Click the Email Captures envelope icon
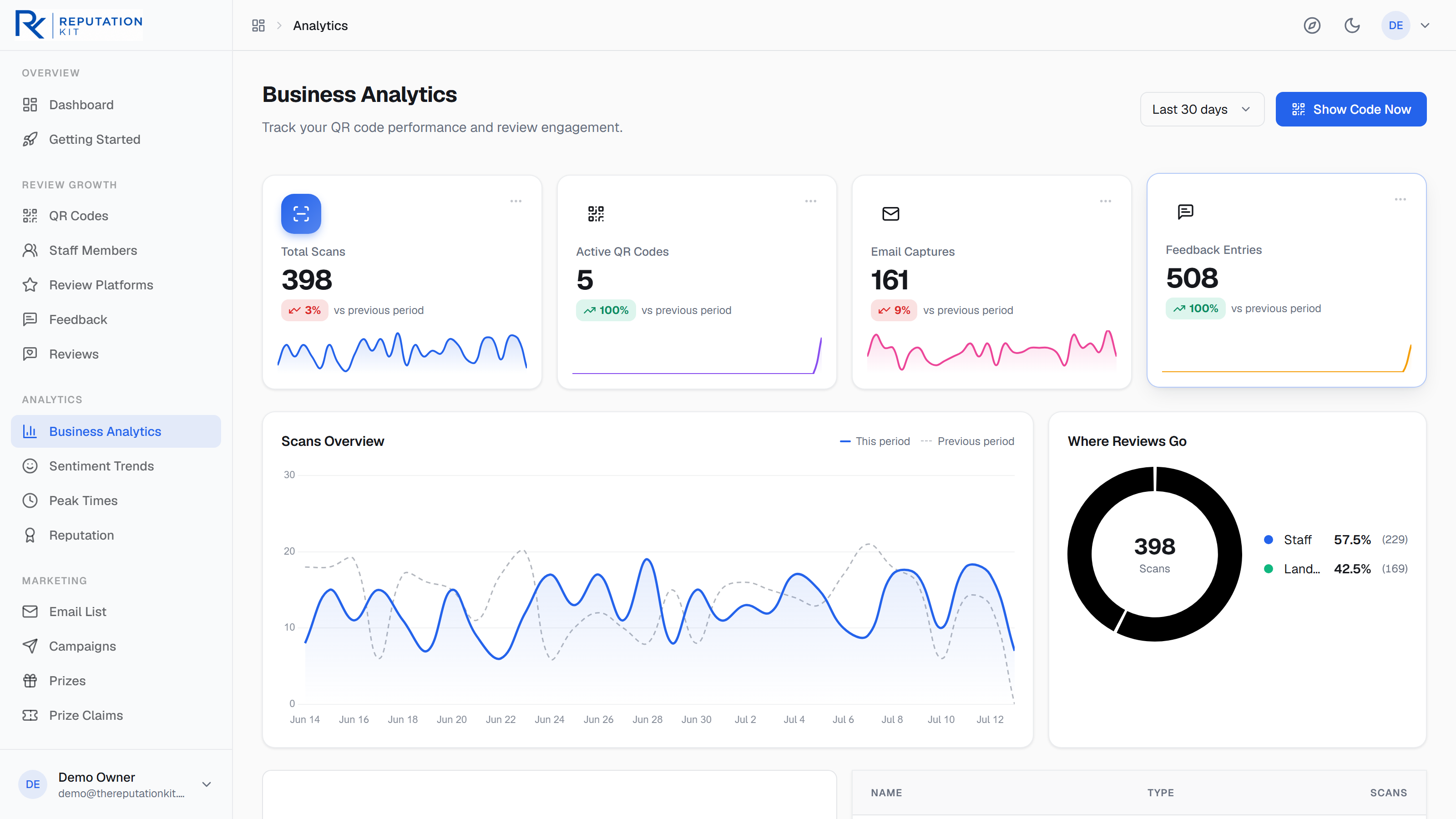The width and height of the screenshot is (1456, 819). click(x=891, y=214)
